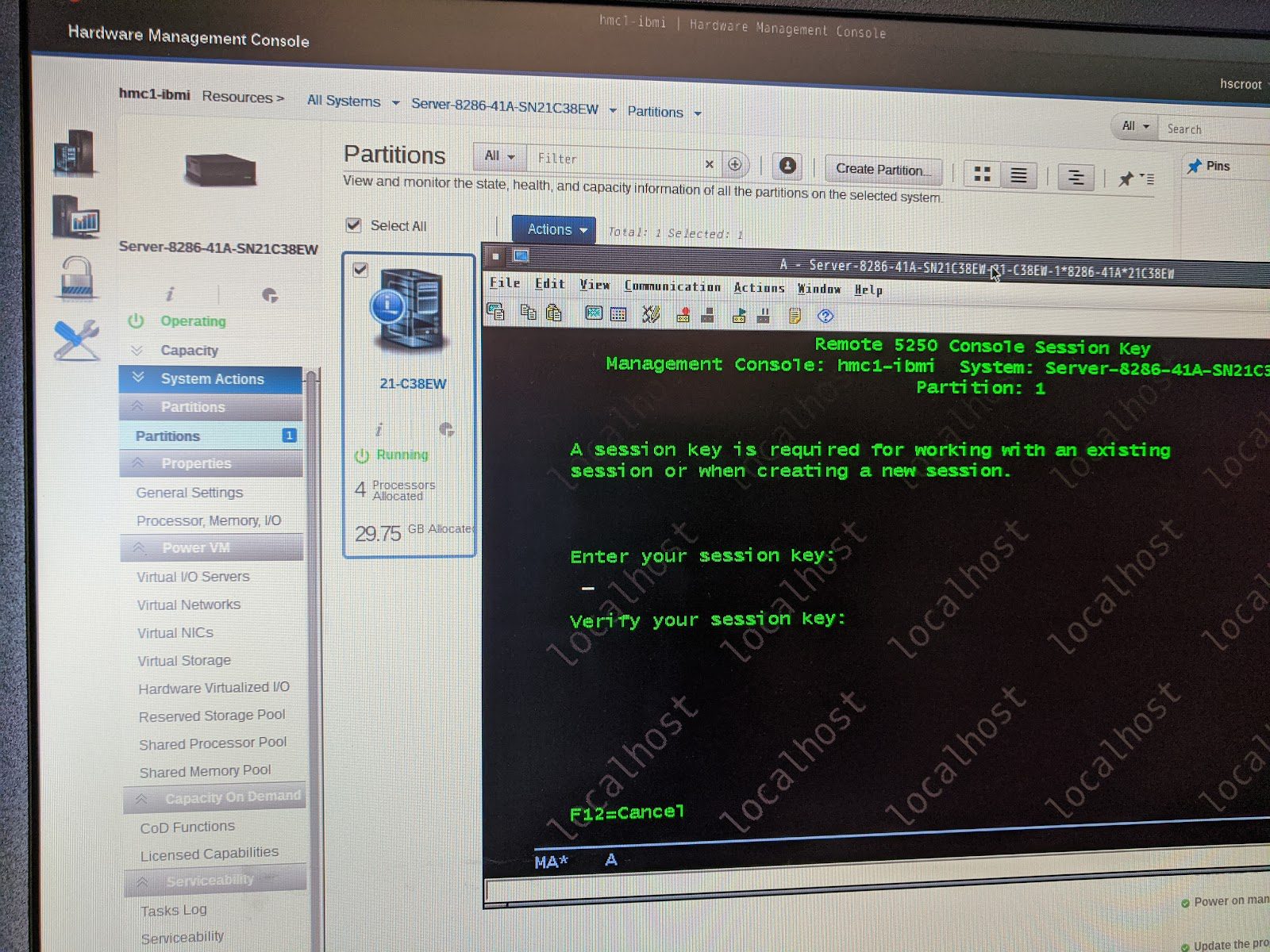This screenshot has height=952, width=1270.
Task: Switch to grid view in the Partitions toolbar
Action: [981, 175]
